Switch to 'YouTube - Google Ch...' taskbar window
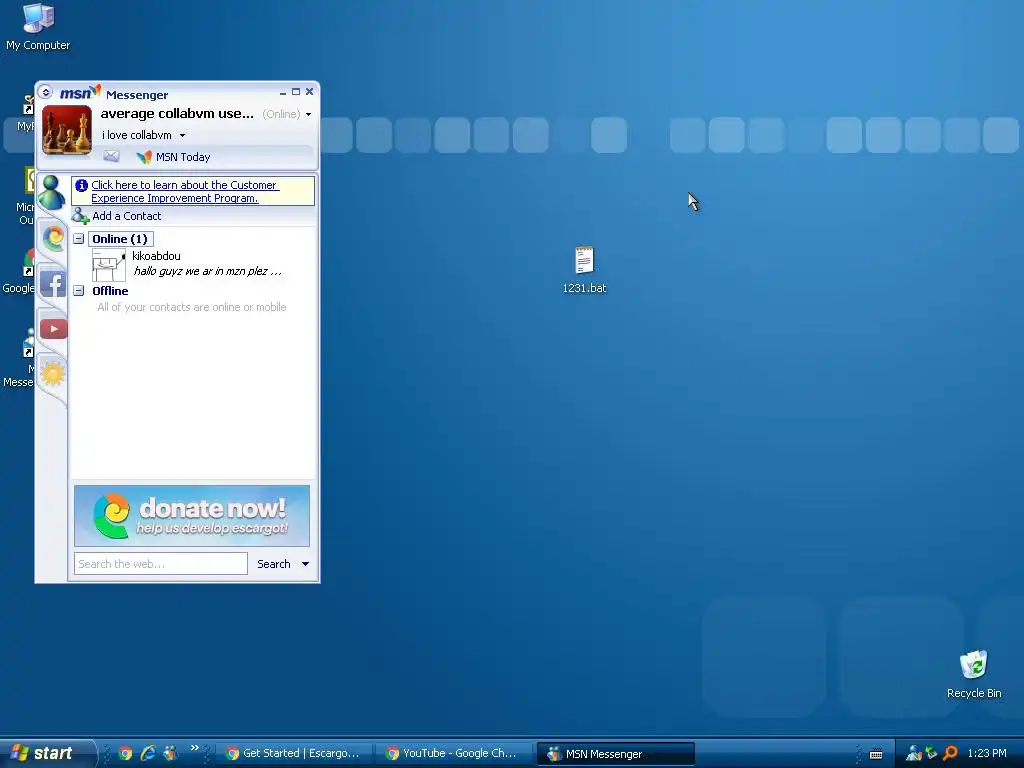 coord(453,754)
